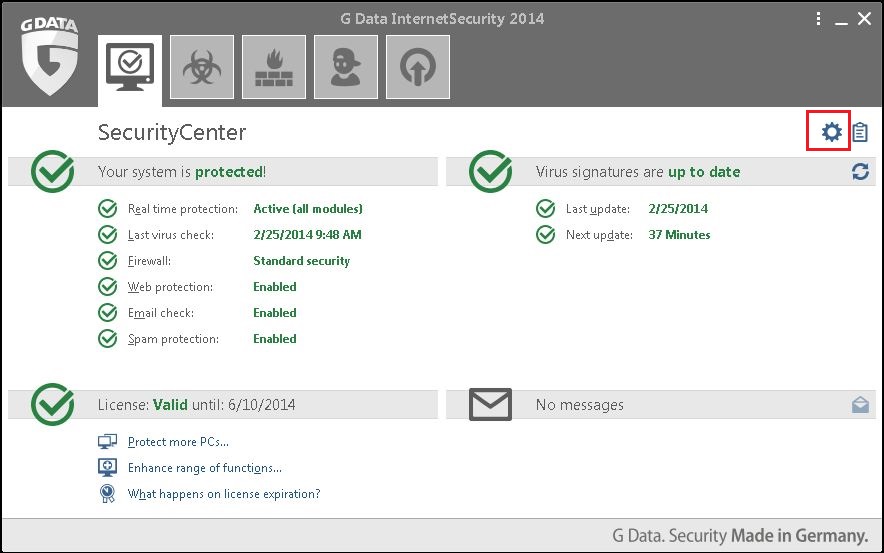Screen dimensions: 884x553
Task: Click the Web protection label
Action: (170, 287)
